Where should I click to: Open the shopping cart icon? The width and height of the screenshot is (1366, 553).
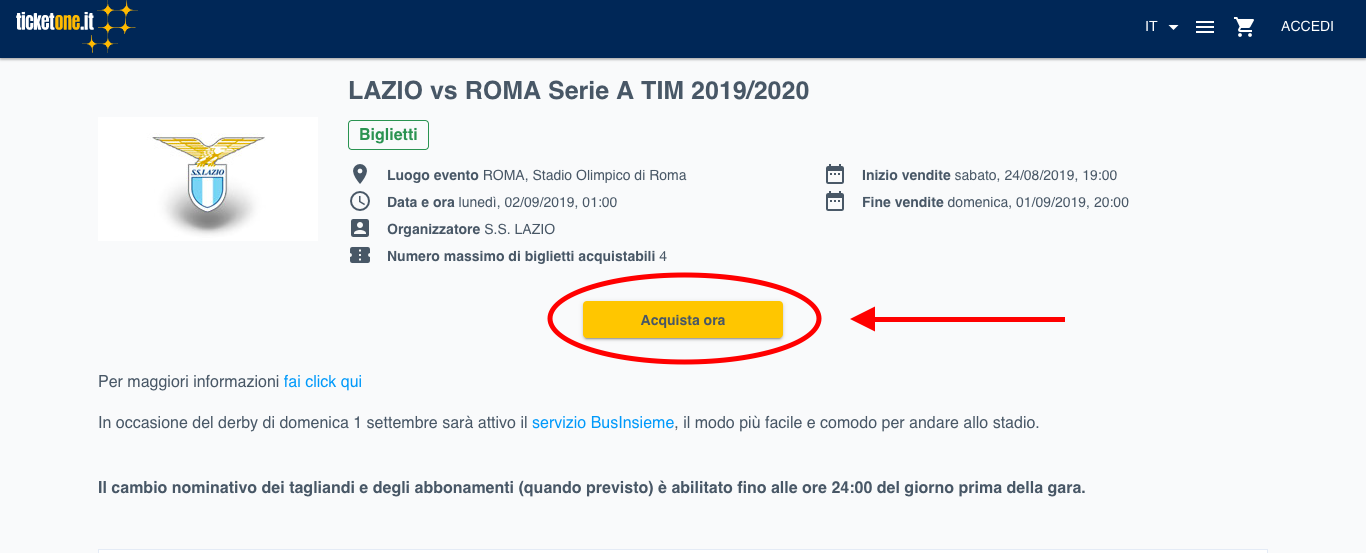coord(1245,27)
